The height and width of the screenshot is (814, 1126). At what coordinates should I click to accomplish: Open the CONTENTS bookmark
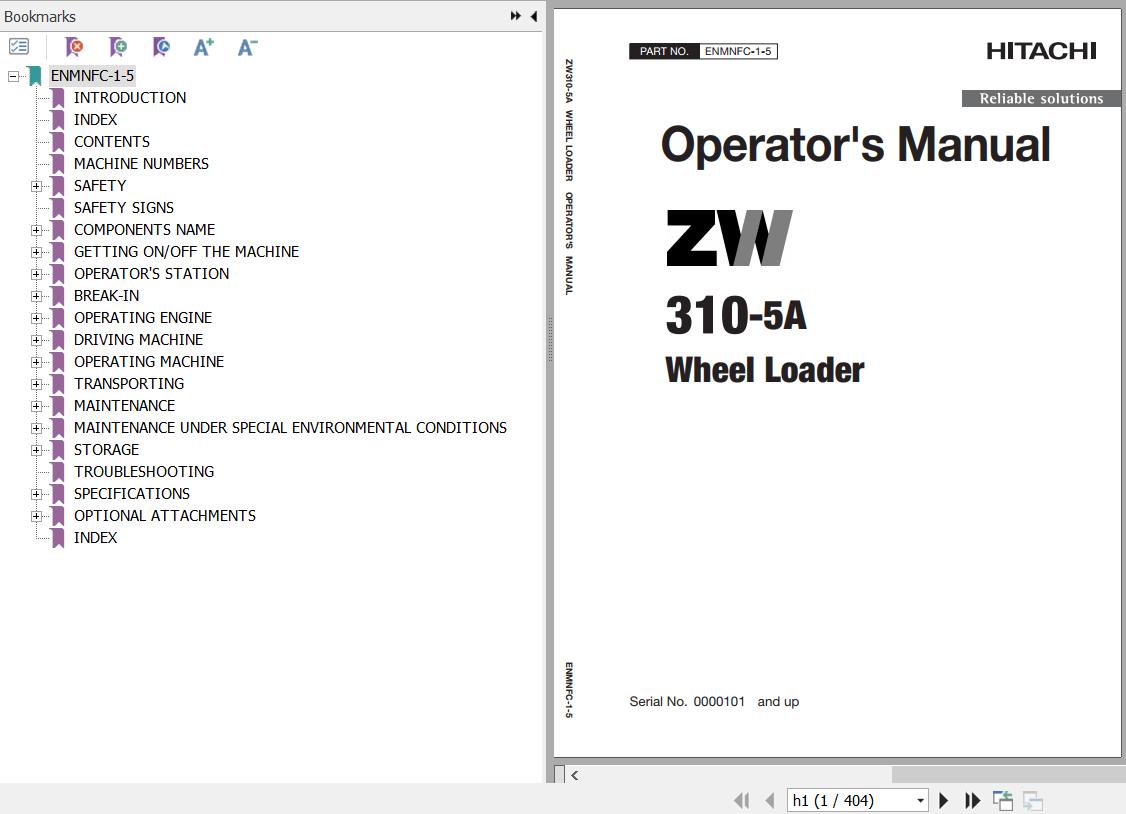(x=112, y=141)
